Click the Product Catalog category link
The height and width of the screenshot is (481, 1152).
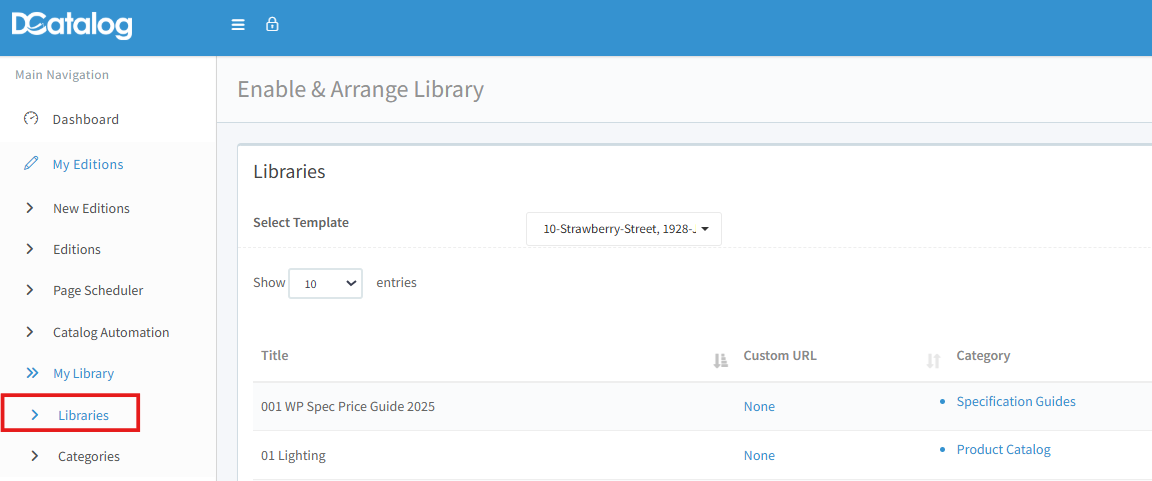[x=1003, y=449]
